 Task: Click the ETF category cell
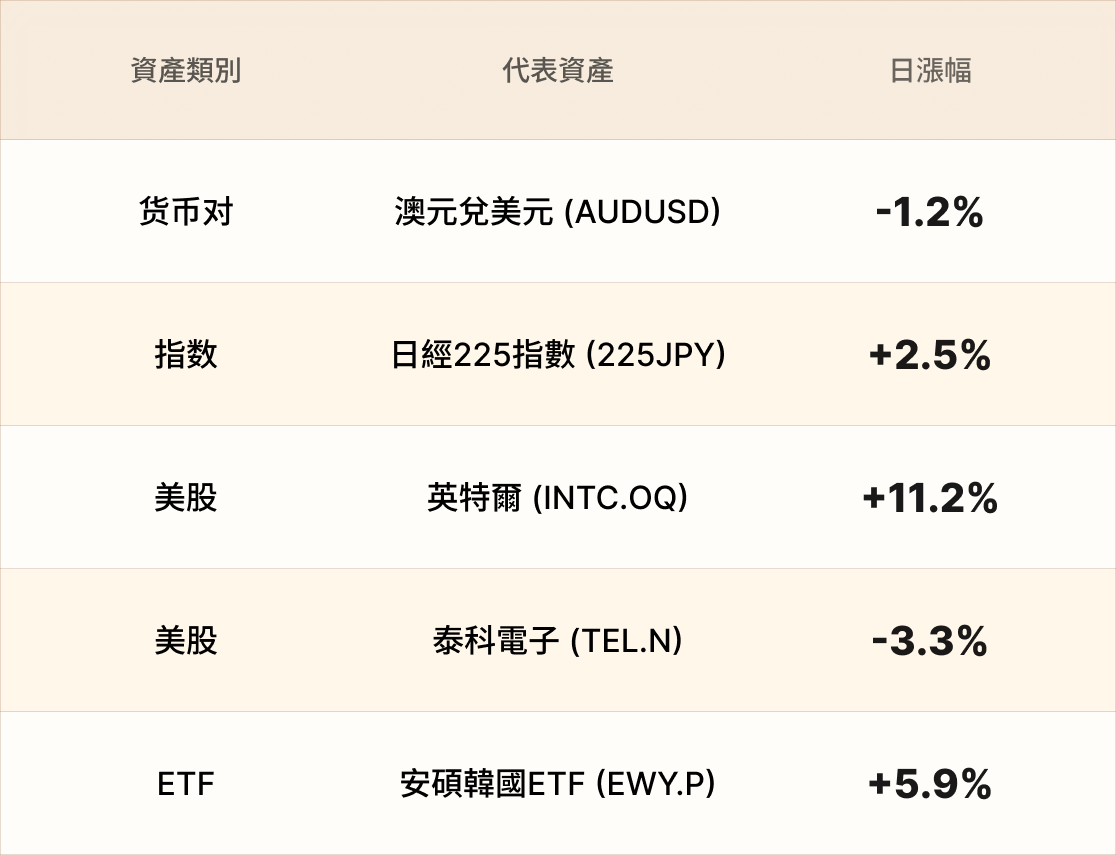pyautogui.click(x=186, y=785)
